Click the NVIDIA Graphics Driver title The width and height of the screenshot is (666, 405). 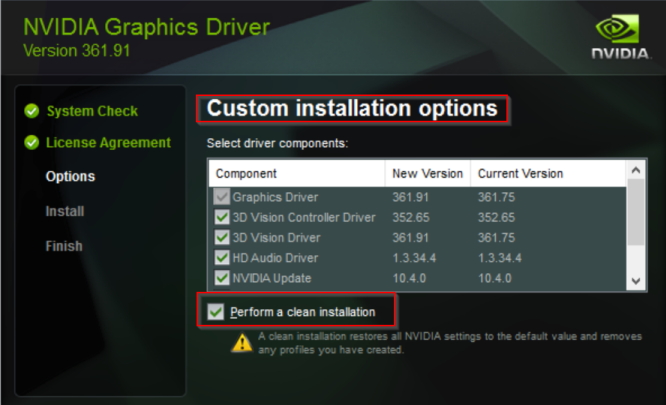tap(147, 27)
